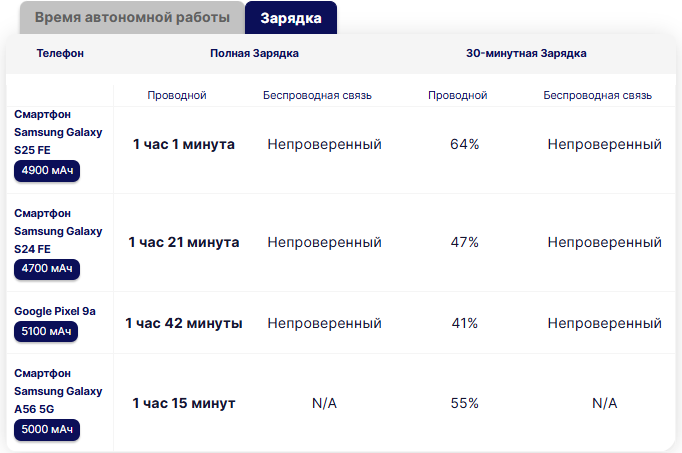The height and width of the screenshot is (453, 682).
Task: Select the 1 час 21 минута cell
Action: [184, 242]
